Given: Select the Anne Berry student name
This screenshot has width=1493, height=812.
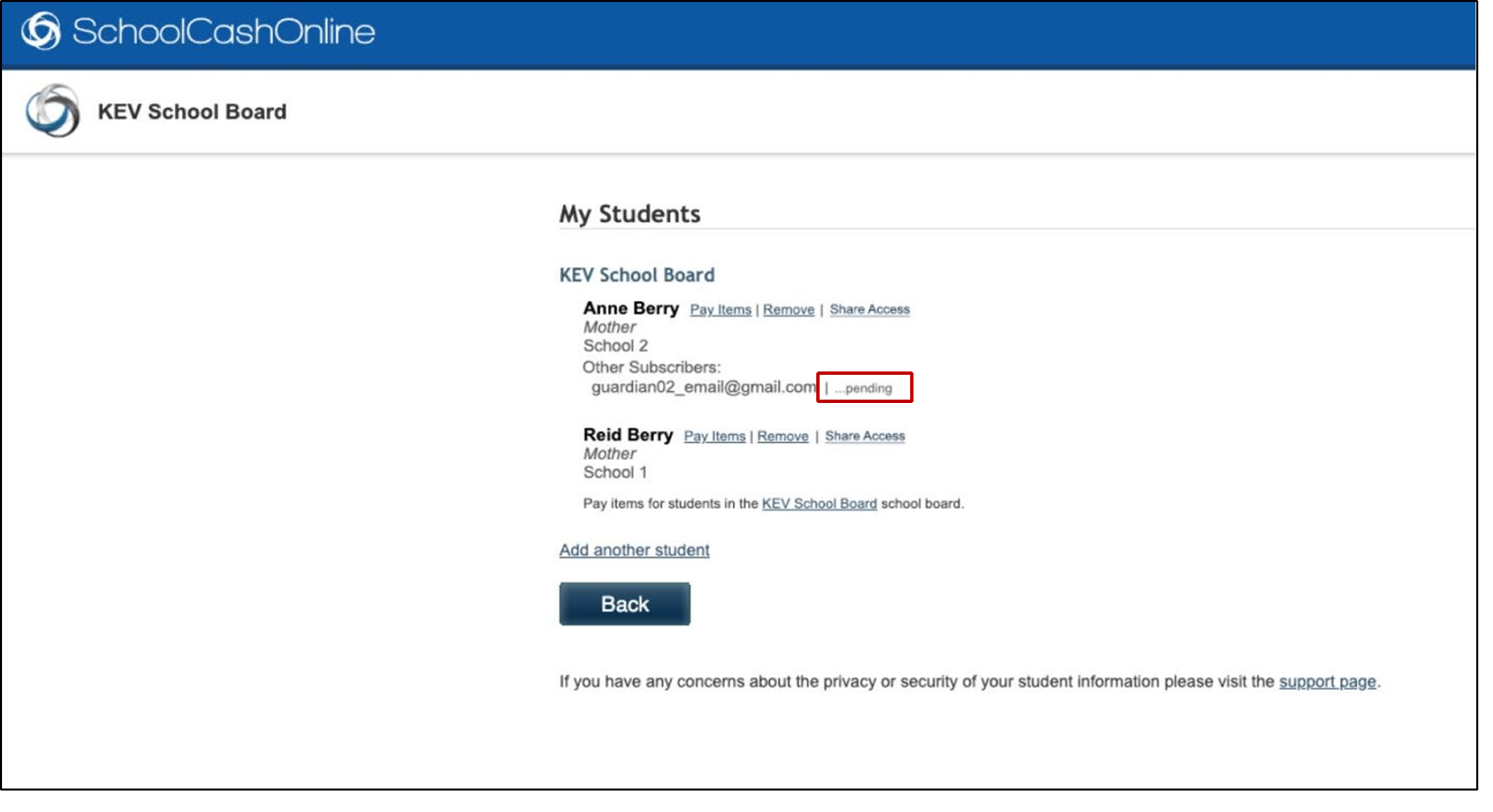Looking at the screenshot, I should [x=630, y=308].
